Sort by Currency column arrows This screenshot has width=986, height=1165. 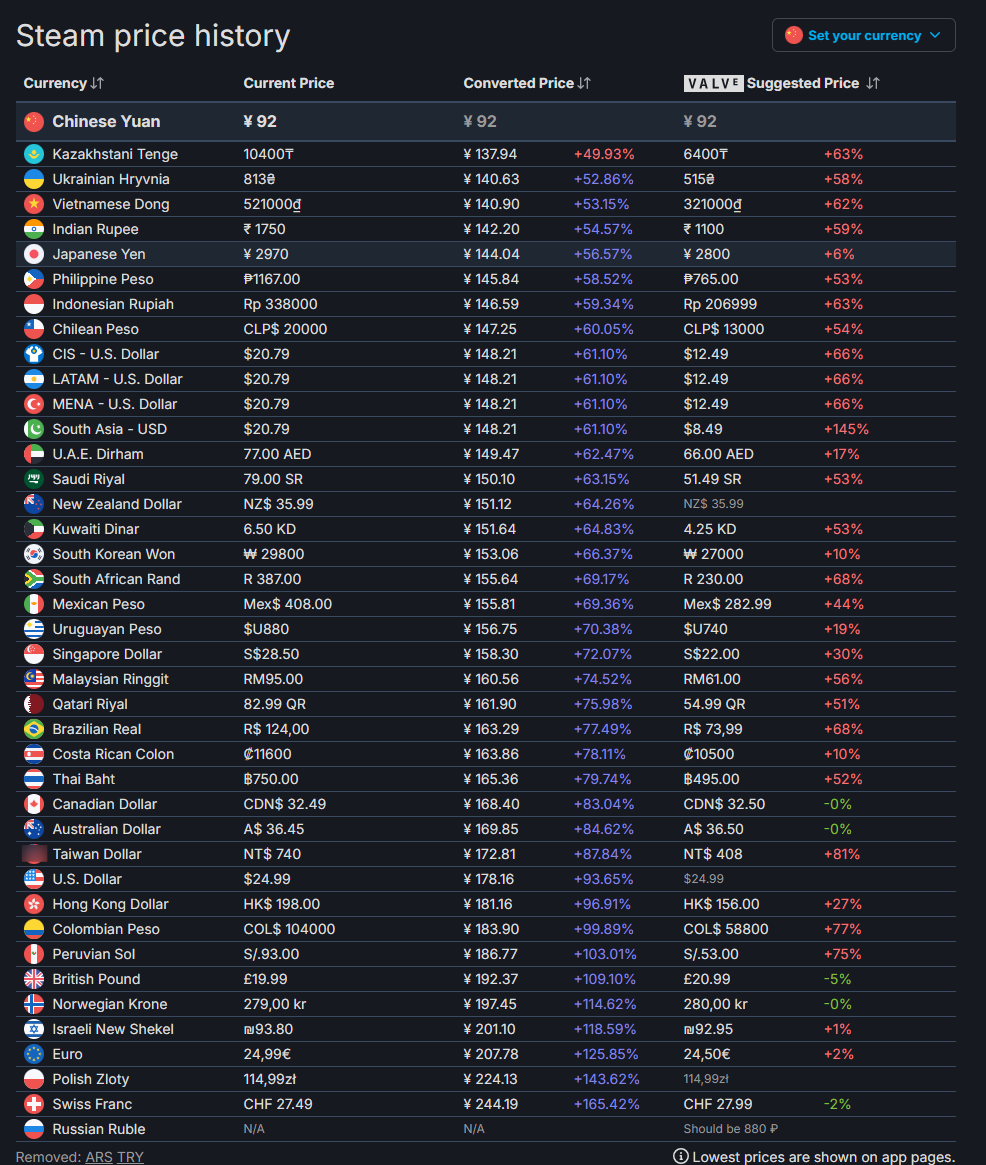click(x=97, y=83)
